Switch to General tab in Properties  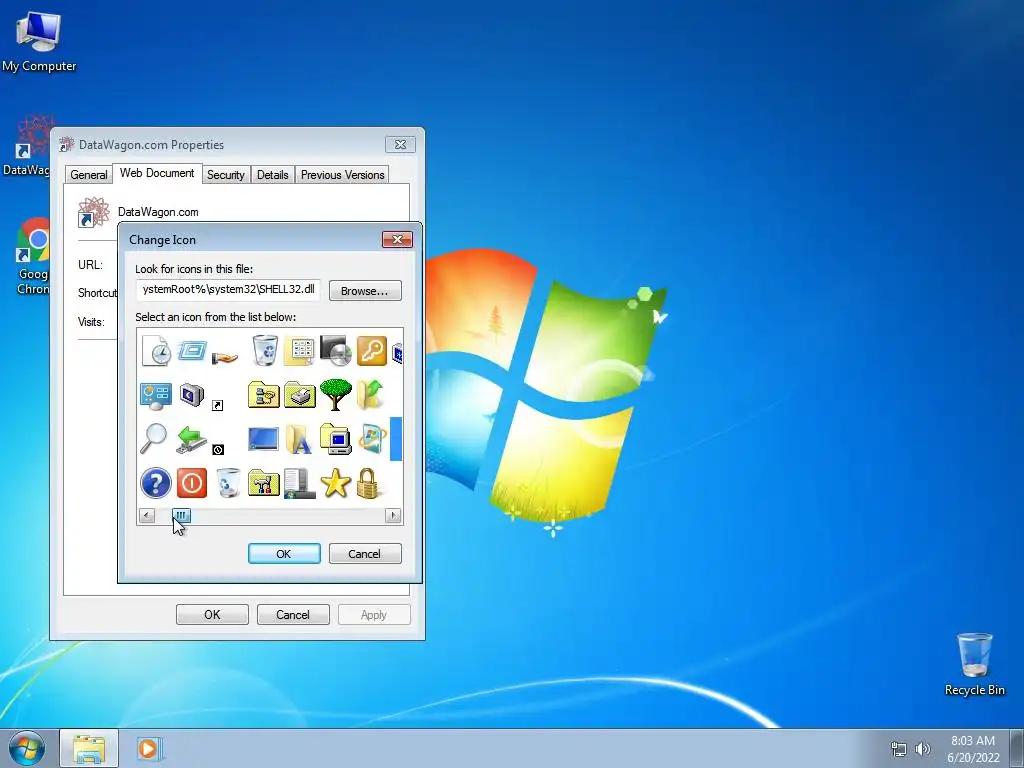(89, 174)
